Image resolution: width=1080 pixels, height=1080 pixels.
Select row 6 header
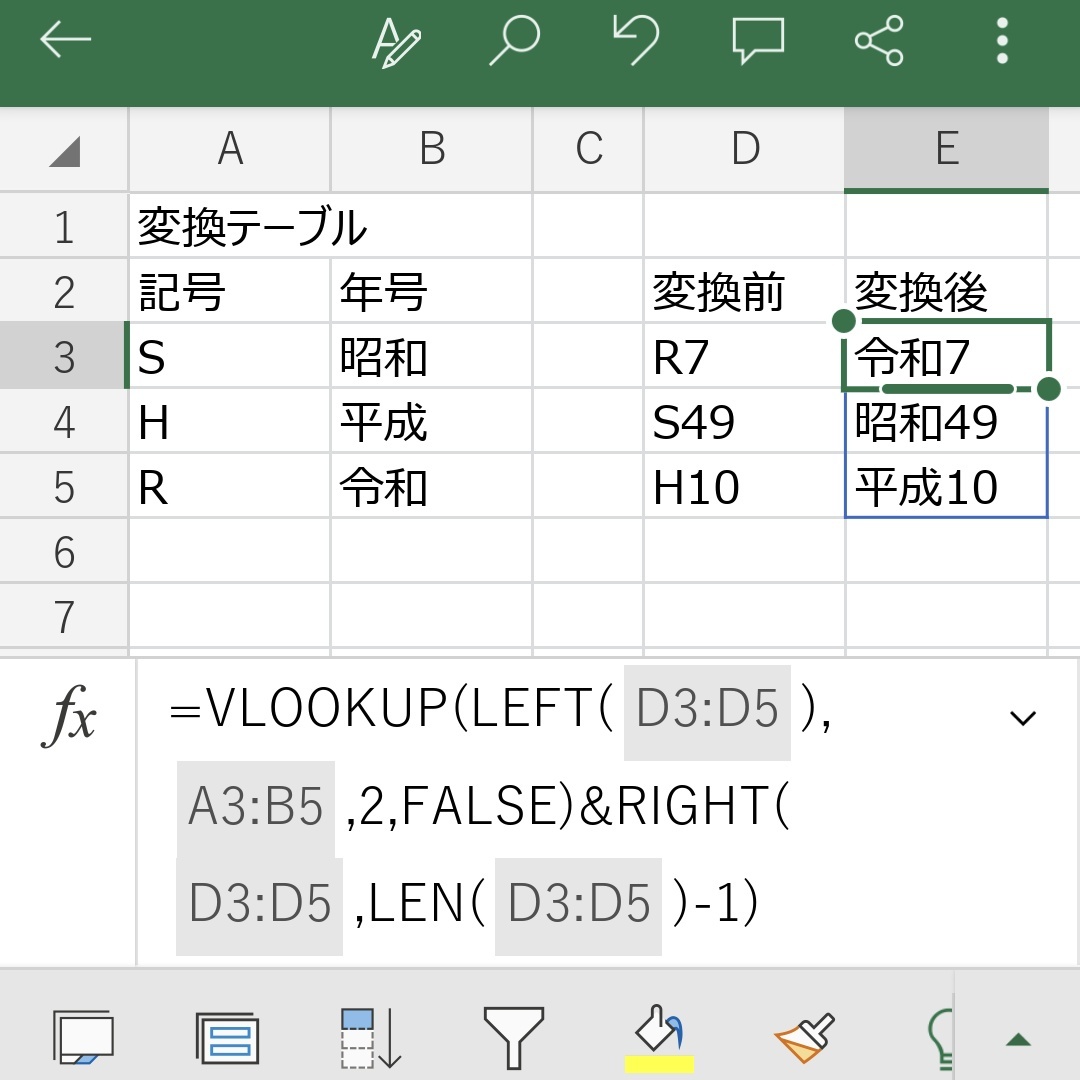[64, 551]
